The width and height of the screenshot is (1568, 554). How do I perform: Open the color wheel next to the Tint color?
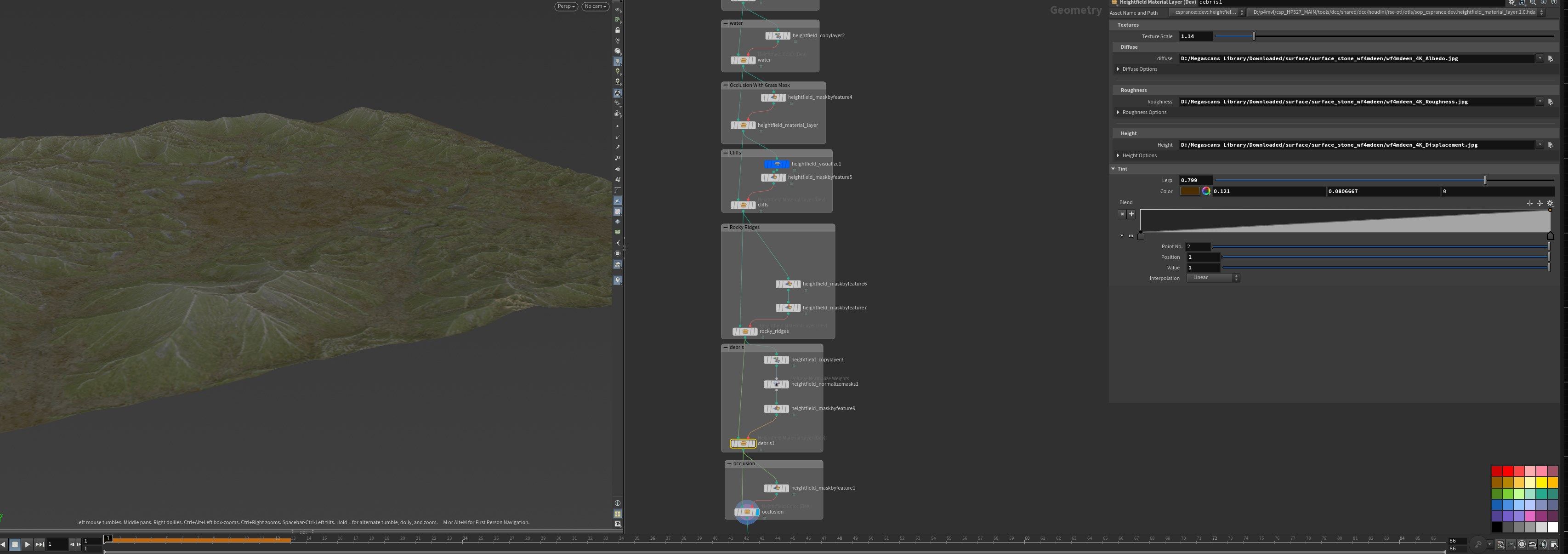(1206, 190)
